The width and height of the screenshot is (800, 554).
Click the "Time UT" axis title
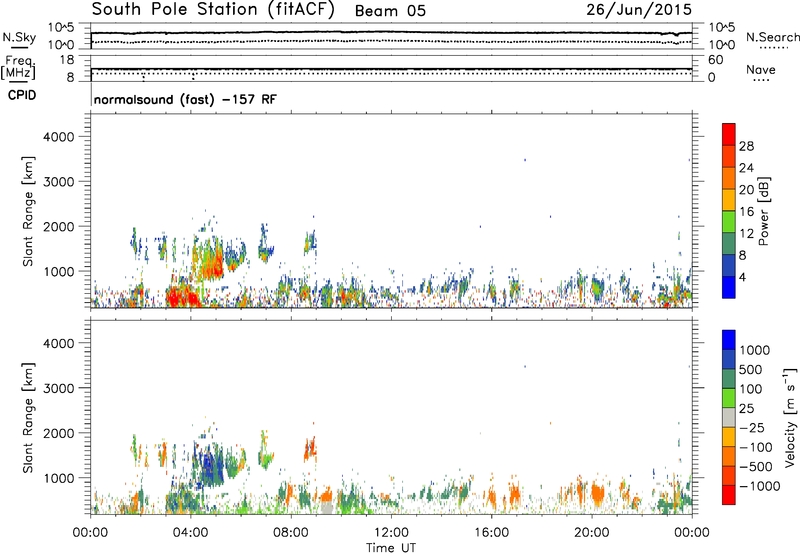(x=391, y=548)
